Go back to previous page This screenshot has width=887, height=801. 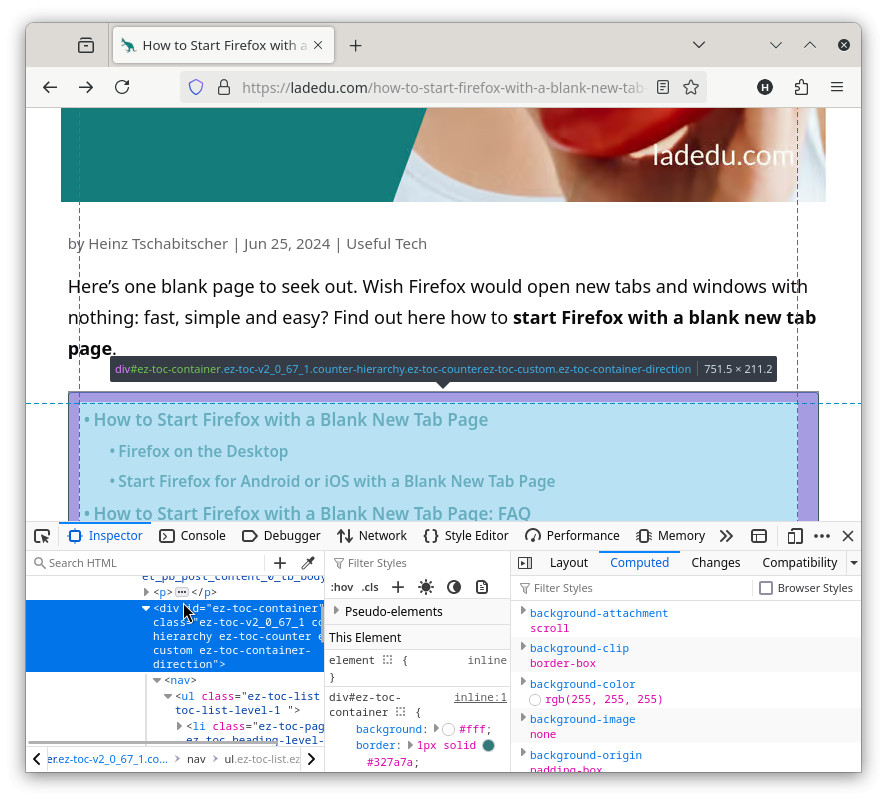tap(50, 87)
